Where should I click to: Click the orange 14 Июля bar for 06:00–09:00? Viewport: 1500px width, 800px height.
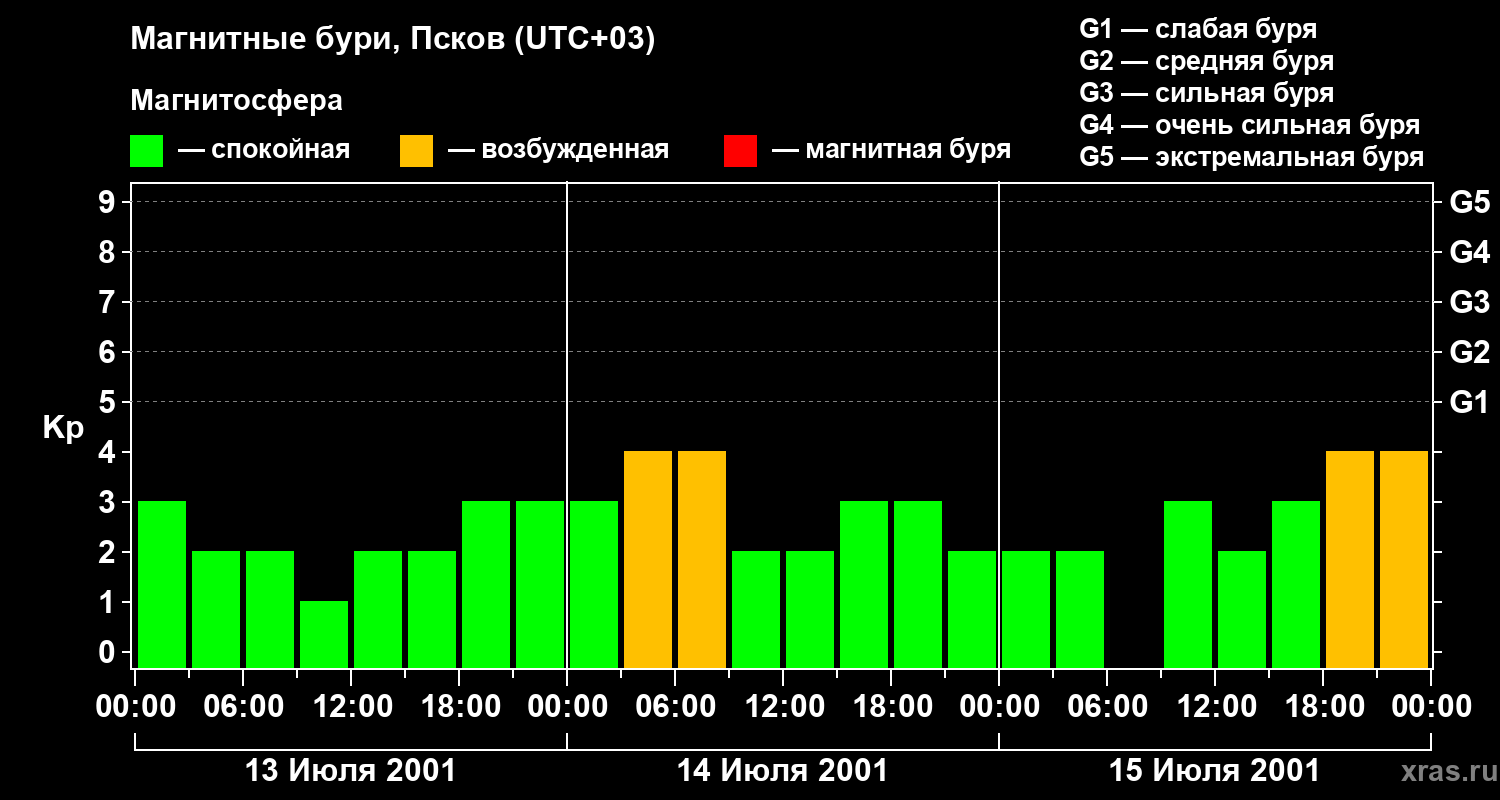click(x=702, y=559)
